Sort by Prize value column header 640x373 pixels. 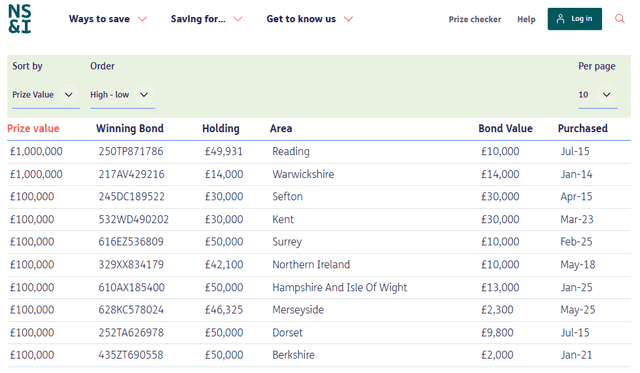[x=33, y=129]
